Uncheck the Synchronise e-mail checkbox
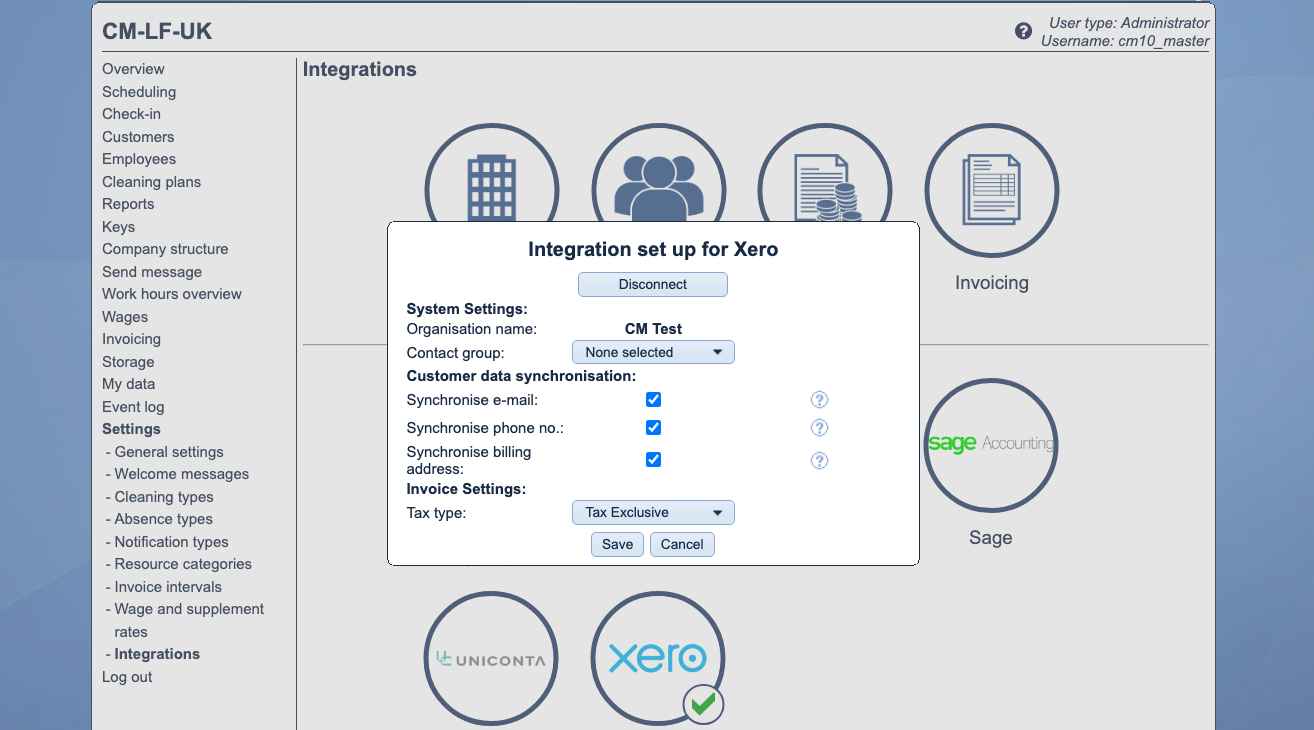This screenshot has height=730, width=1314. [653, 400]
